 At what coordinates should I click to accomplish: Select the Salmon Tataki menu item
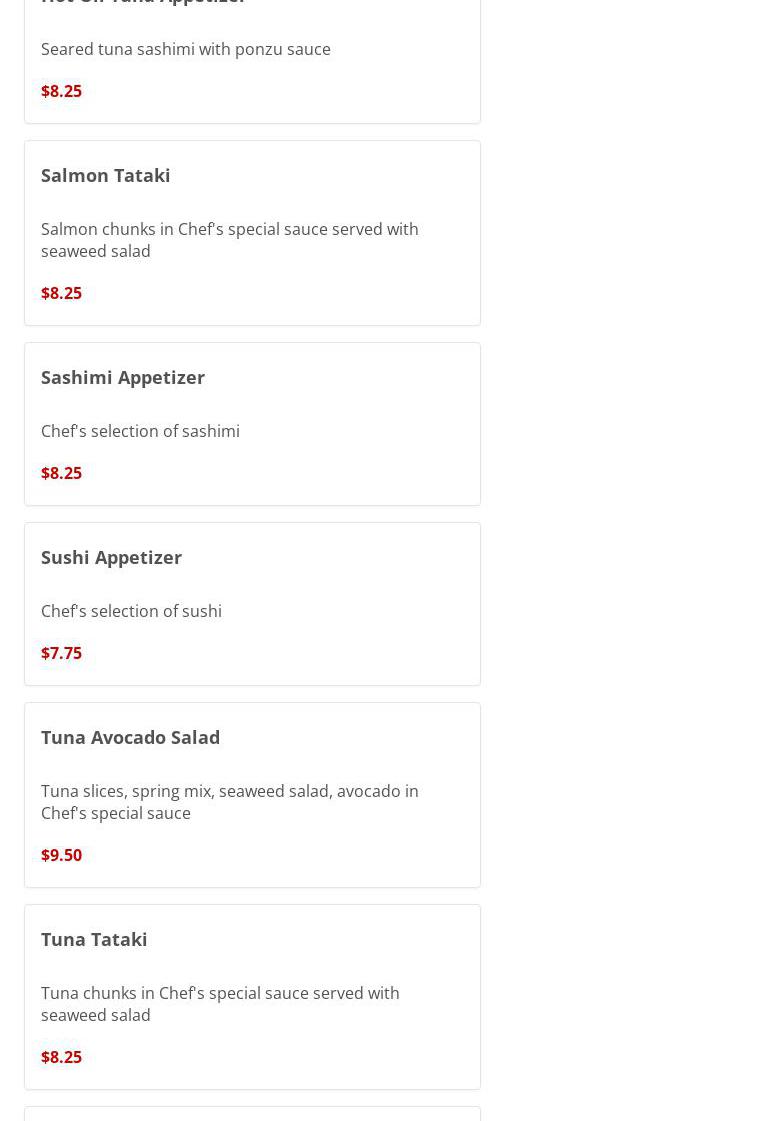tap(105, 175)
